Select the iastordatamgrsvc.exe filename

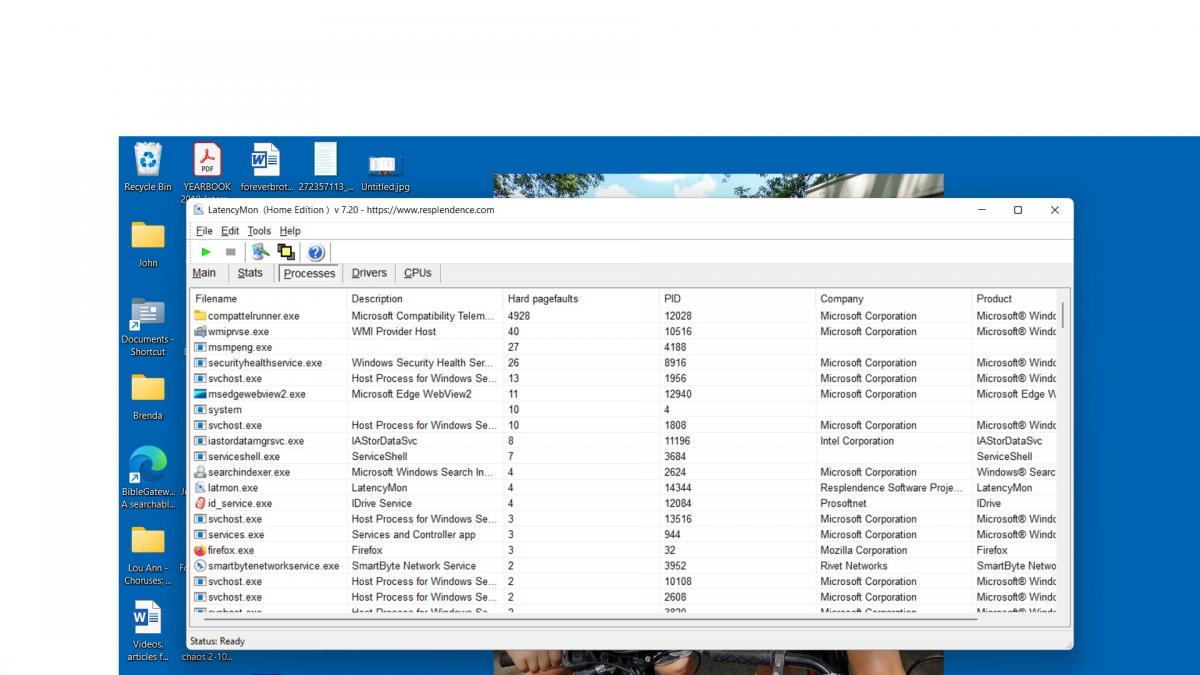pos(256,441)
